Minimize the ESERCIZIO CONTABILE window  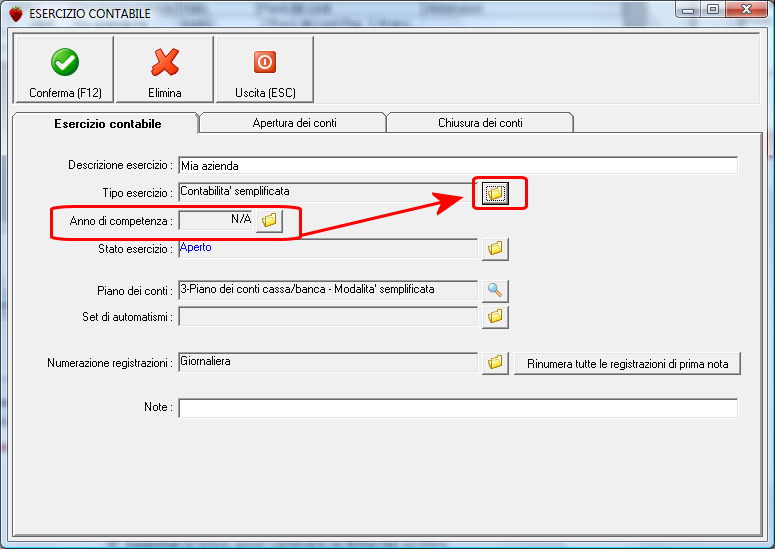click(689, 10)
